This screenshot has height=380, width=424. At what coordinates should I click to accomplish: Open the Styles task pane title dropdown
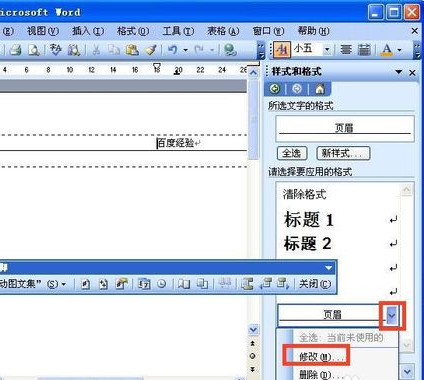(x=398, y=72)
